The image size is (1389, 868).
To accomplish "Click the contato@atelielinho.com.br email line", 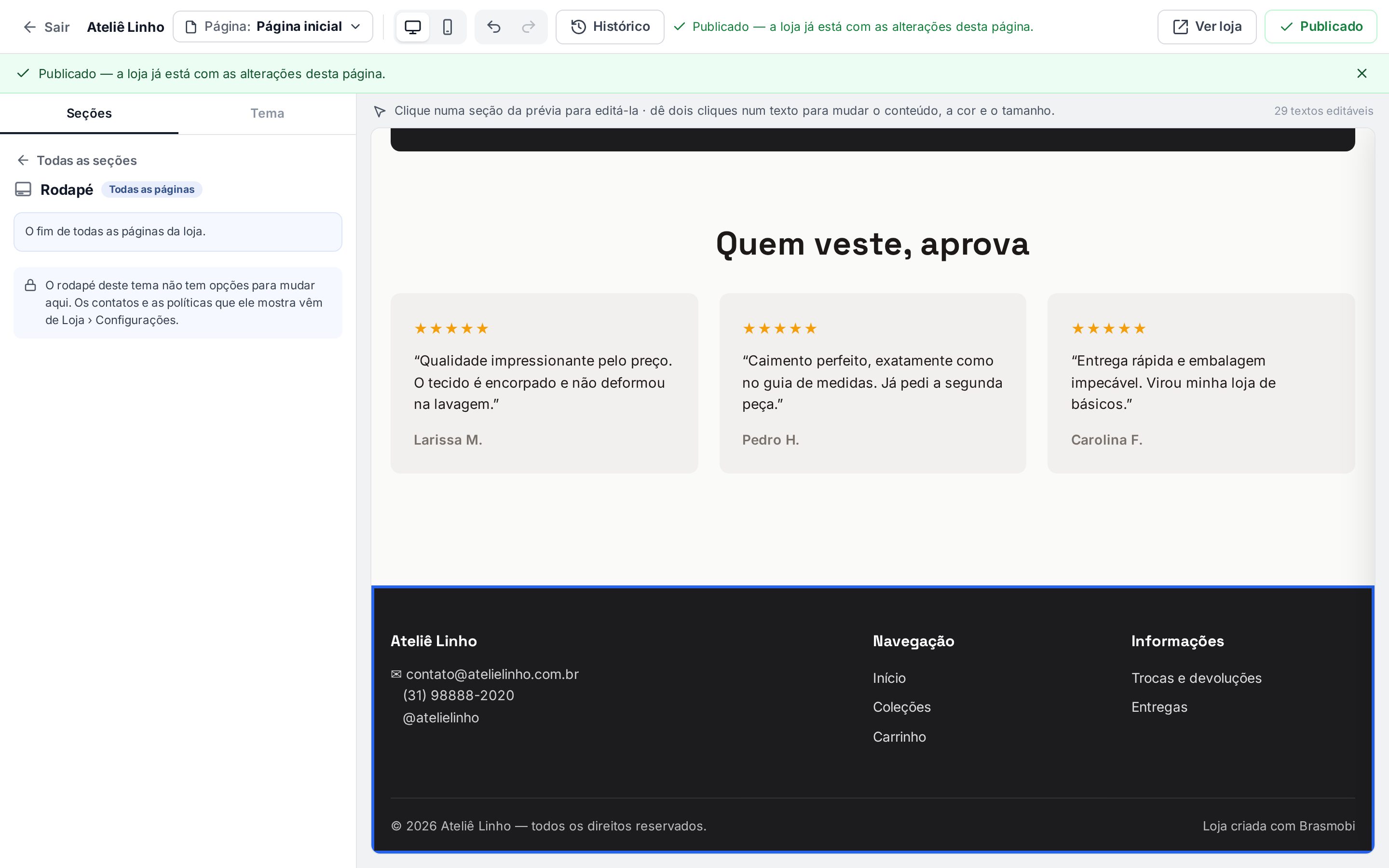I will pos(484,674).
